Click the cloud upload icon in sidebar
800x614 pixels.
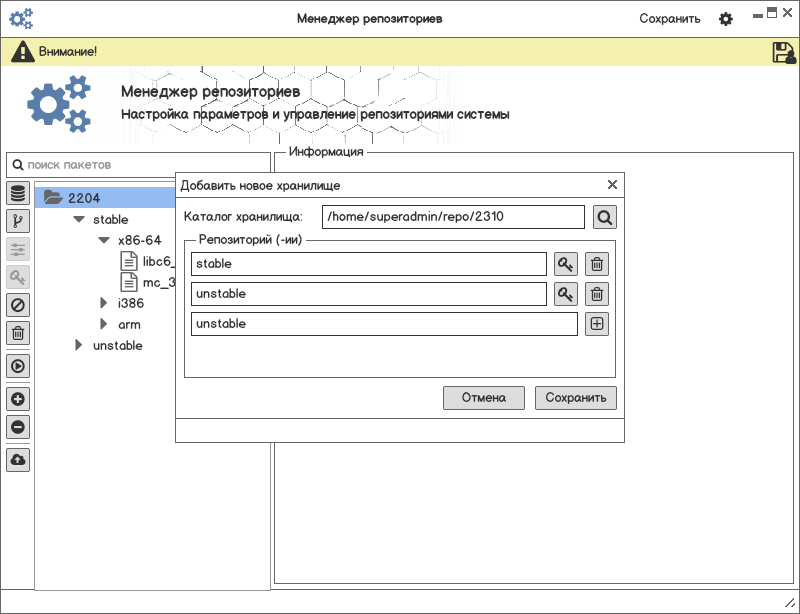pyautogui.click(x=17, y=460)
